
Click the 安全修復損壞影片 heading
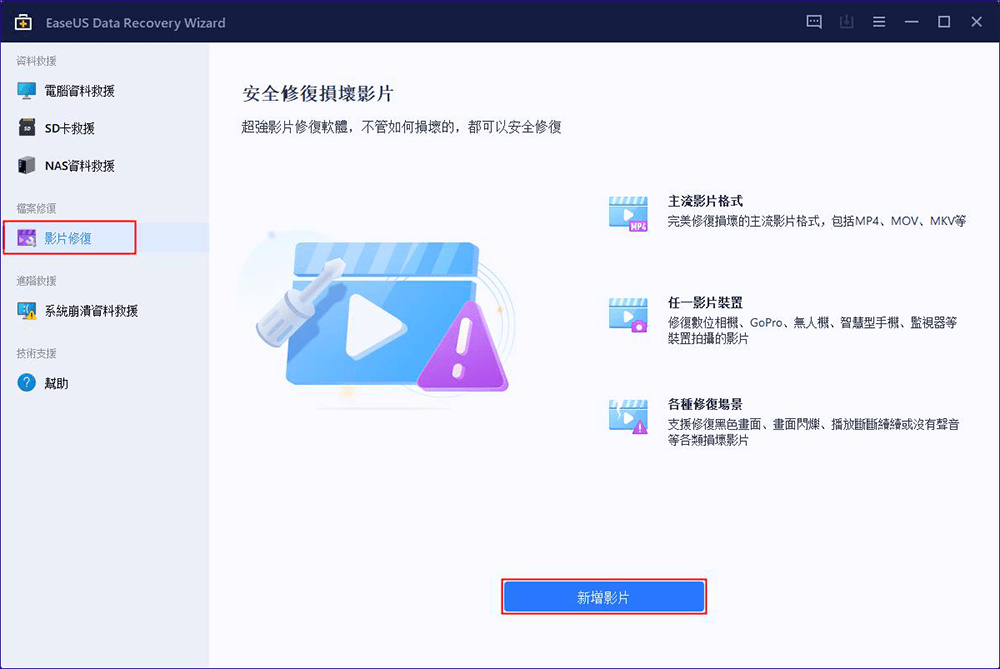(x=318, y=94)
